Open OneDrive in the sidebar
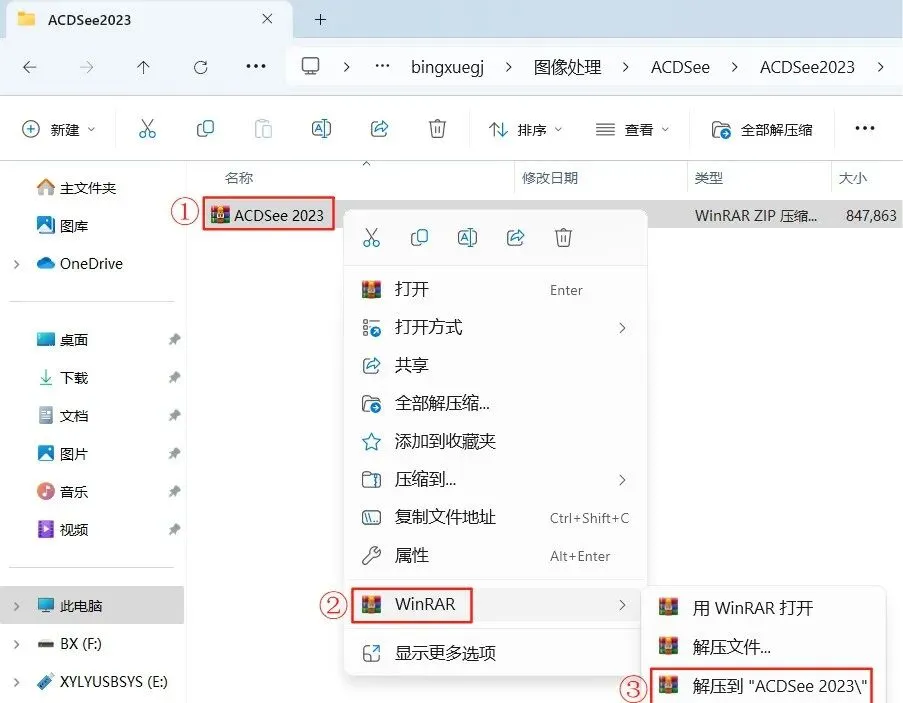The image size is (903, 703). coord(80,264)
